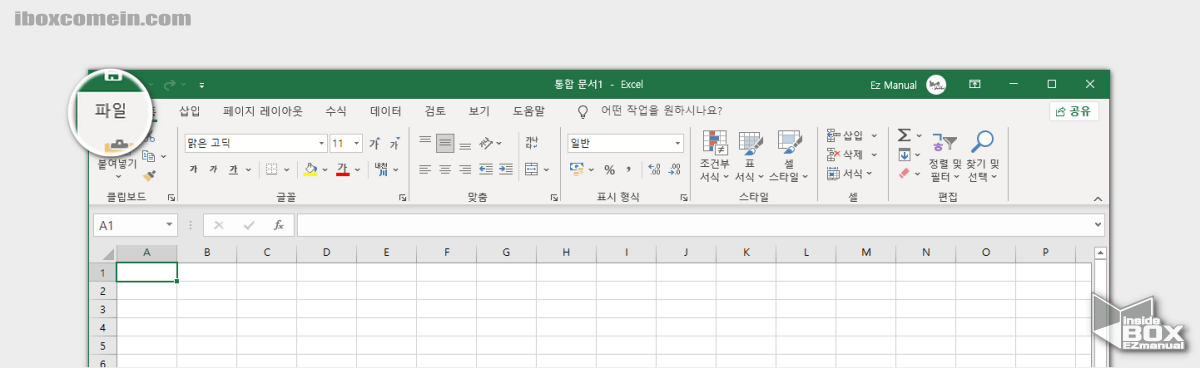Click the Fill down-arrow icon
This screenshot has height=368, width=1200.
(904, 154)
